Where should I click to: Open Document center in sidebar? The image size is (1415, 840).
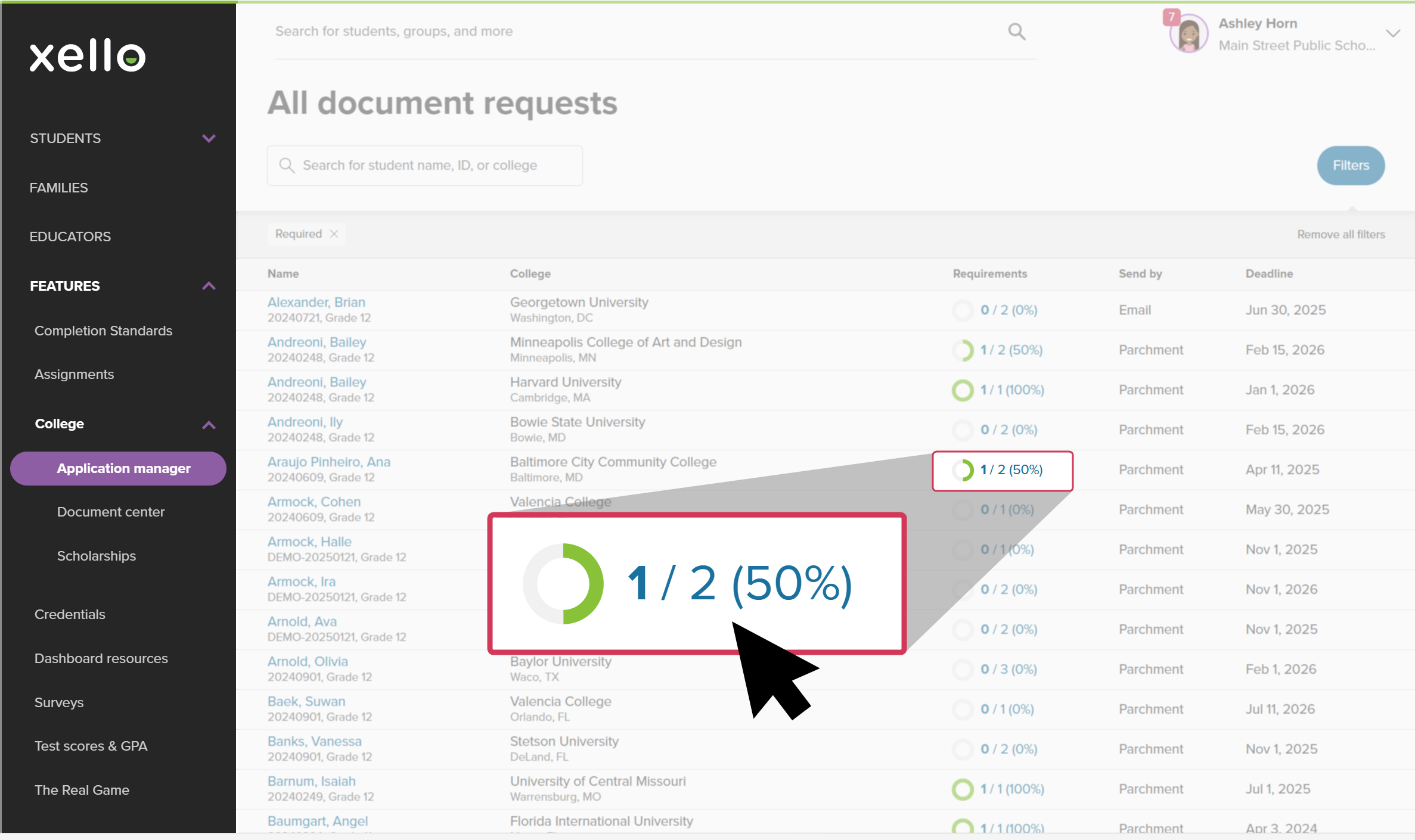coord(111,512)
